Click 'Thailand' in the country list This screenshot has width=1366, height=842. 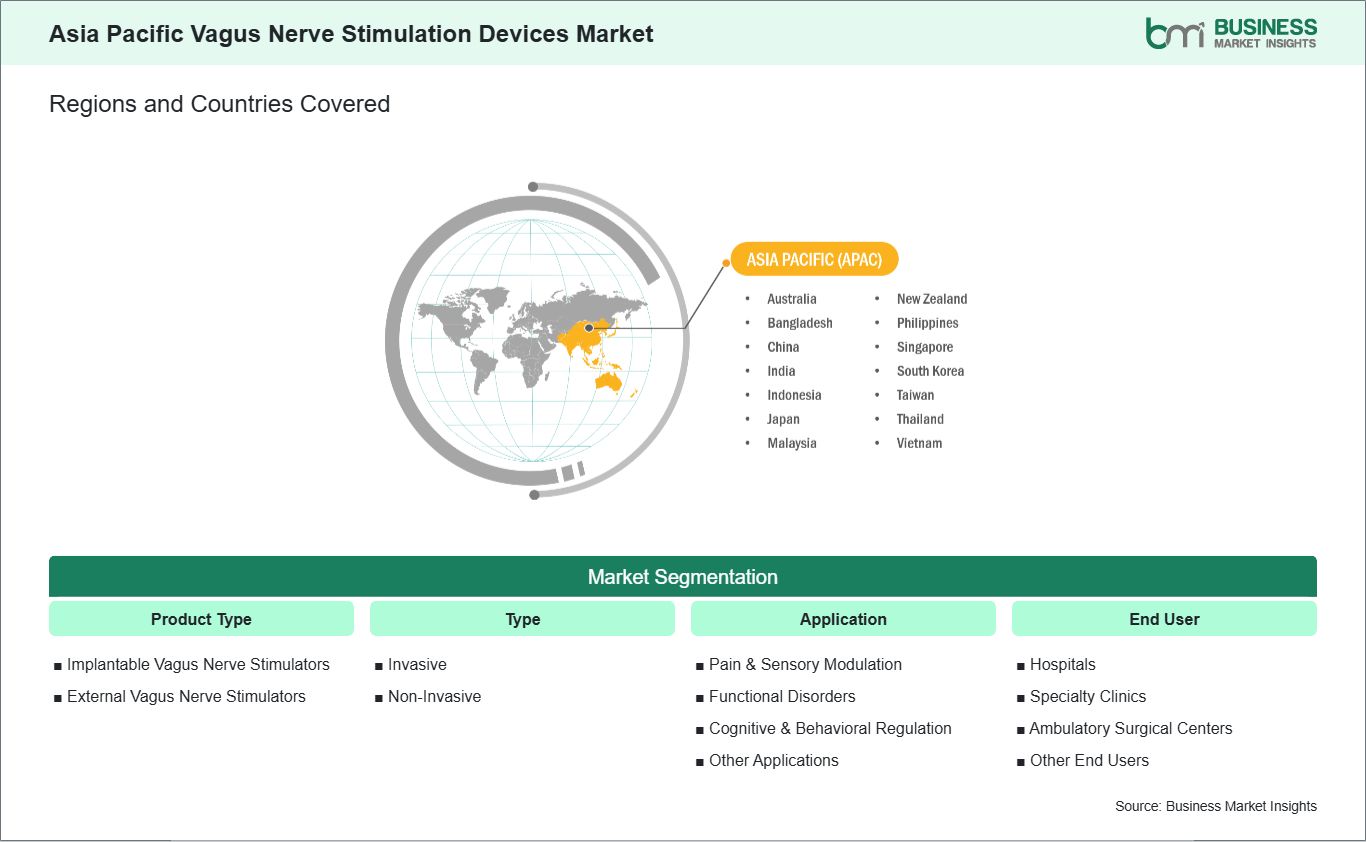click(x=920, y=419)
